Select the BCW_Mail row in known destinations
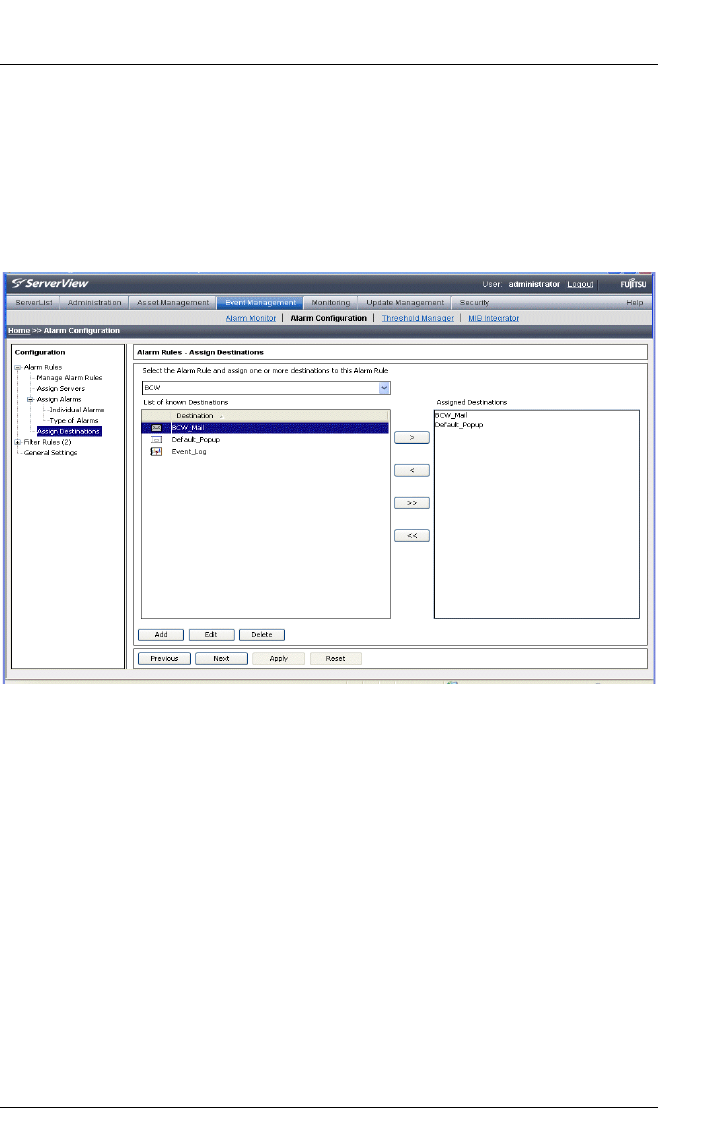This screenshot has width=719, height=1138. pos(266,428)
